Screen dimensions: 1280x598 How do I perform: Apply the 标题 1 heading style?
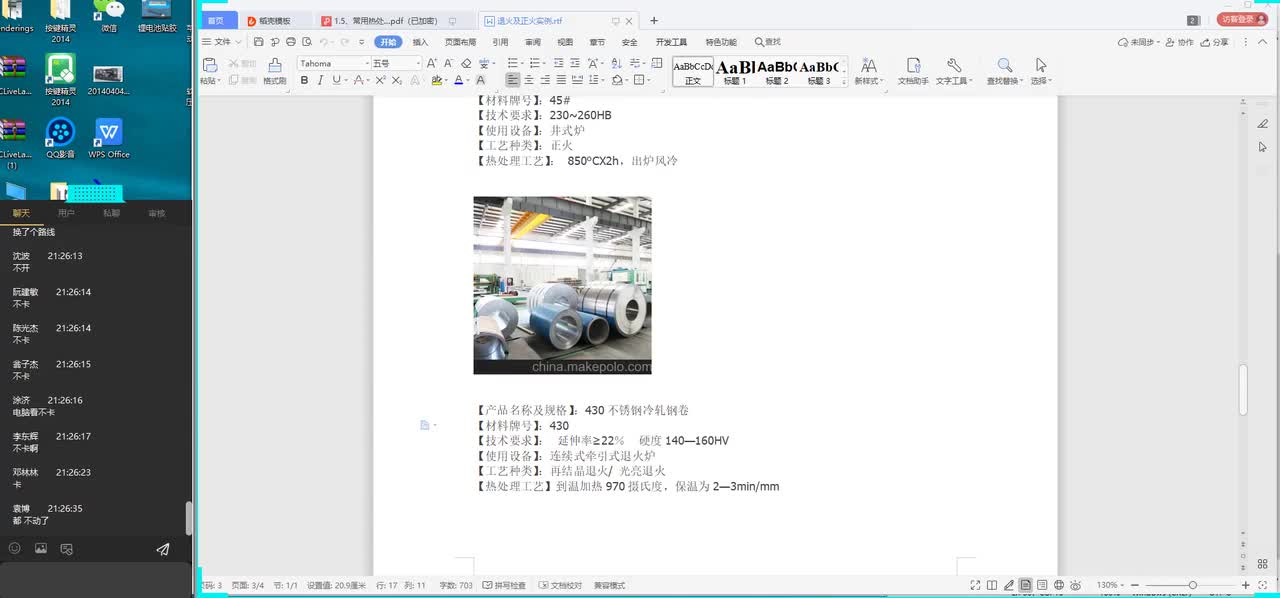click(x=735, y=71)
